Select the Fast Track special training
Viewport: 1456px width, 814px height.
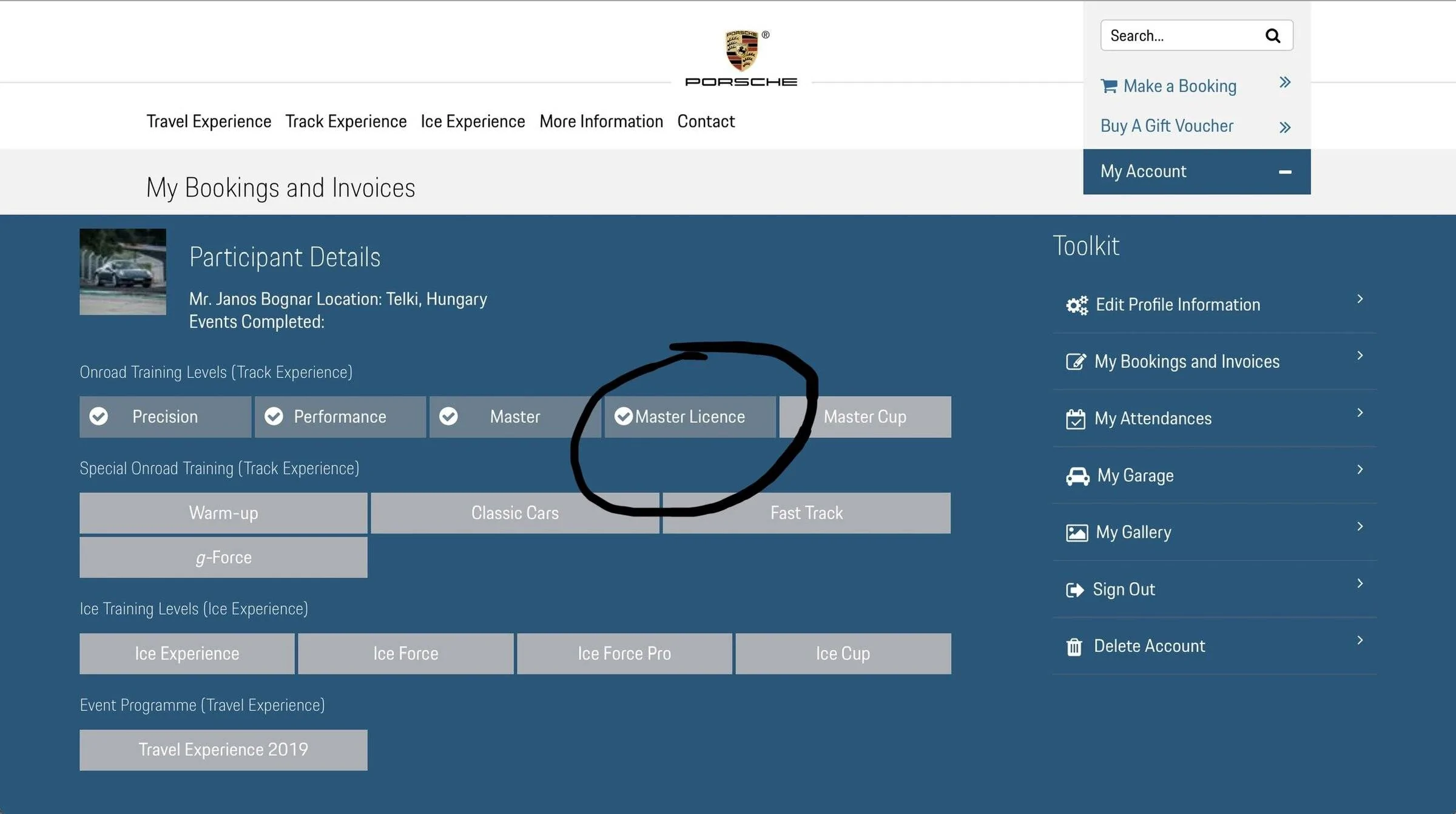[x=807, y=513]
